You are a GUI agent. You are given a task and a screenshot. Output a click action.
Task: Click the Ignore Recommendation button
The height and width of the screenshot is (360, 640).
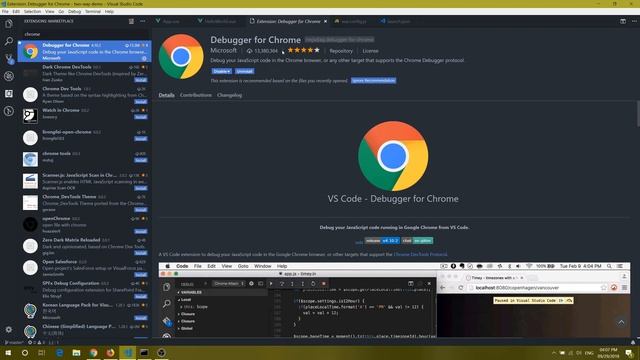click(x=373, y=80)
